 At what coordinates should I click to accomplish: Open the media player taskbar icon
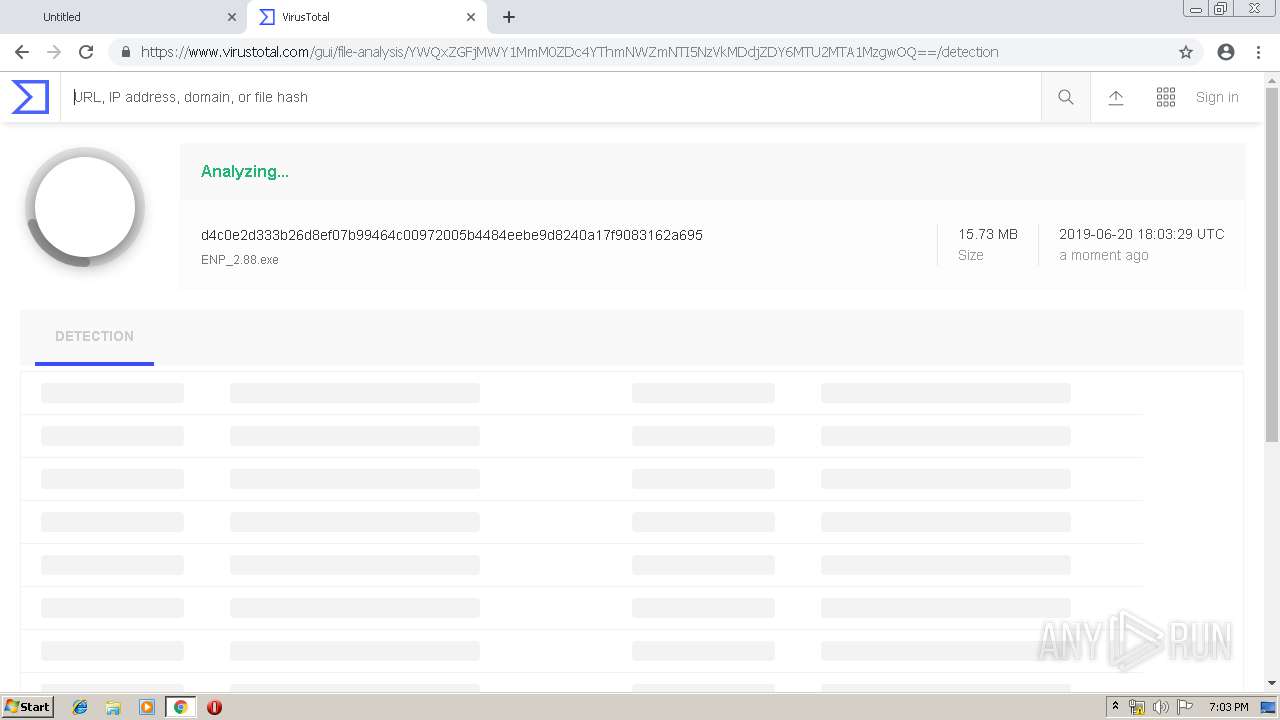point(146,707)
